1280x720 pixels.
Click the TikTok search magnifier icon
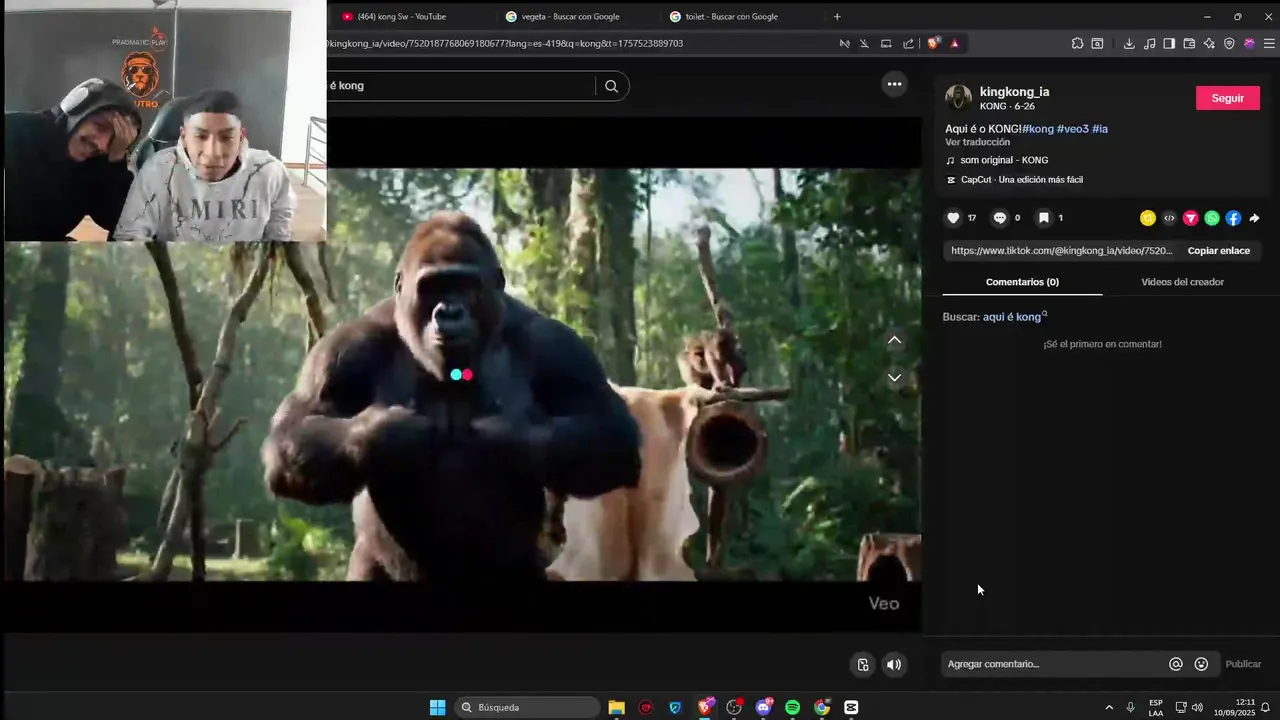point(611,86)
